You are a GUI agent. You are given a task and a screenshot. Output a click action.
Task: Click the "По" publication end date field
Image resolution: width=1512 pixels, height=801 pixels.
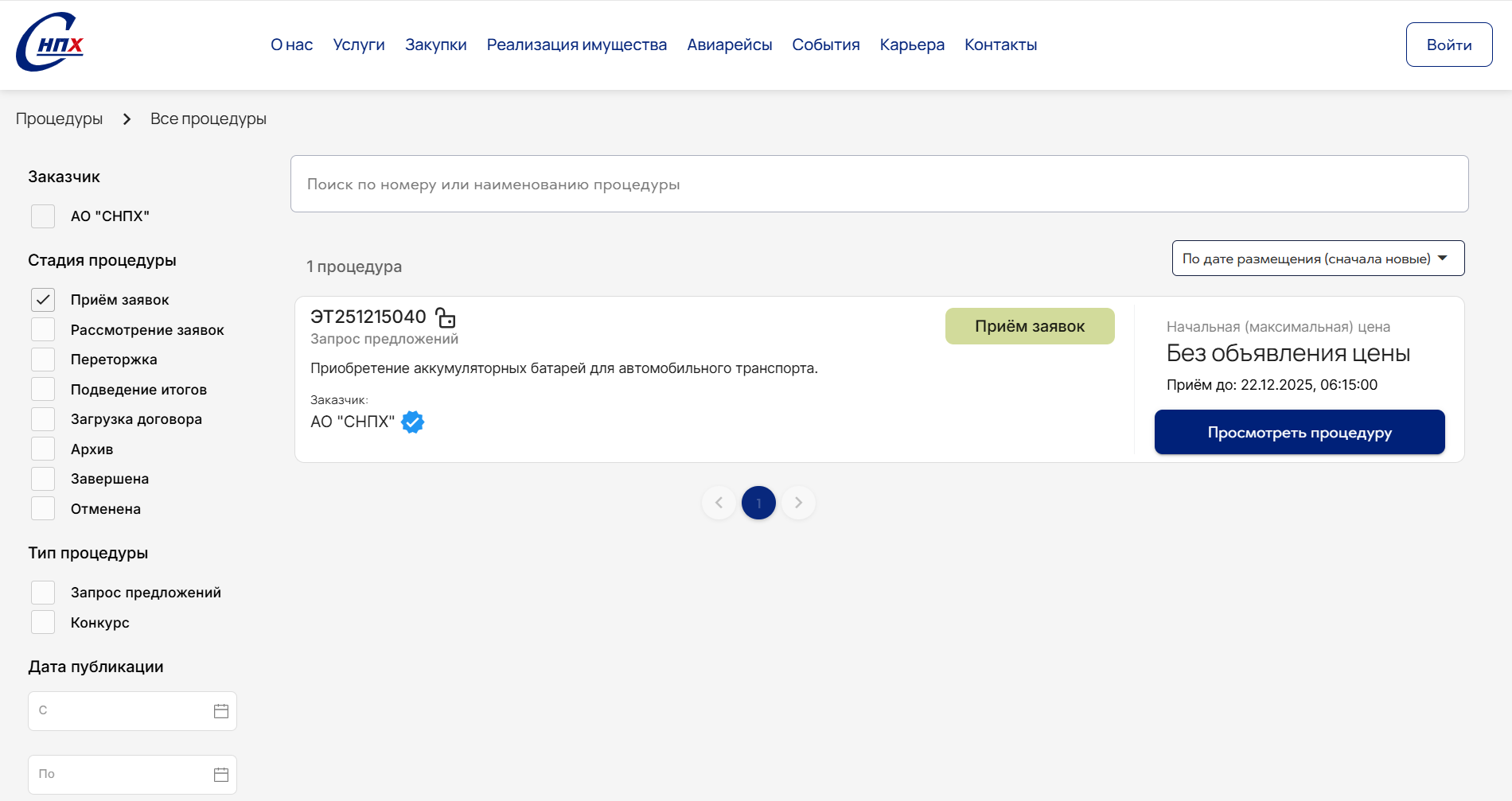point(132,775)
